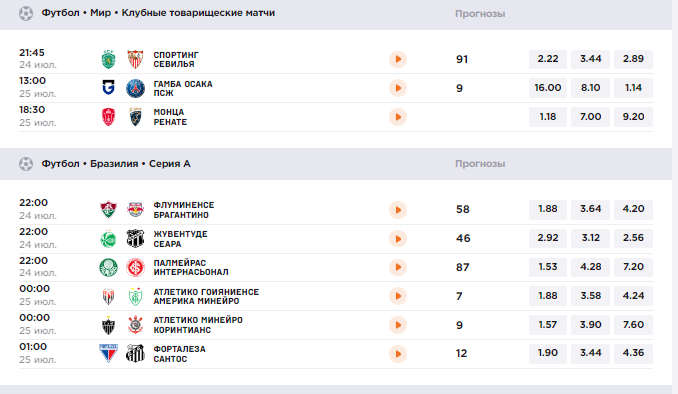The image size is (678, 394).
Task: Click Santos club logo
Action: click(135, 354)
